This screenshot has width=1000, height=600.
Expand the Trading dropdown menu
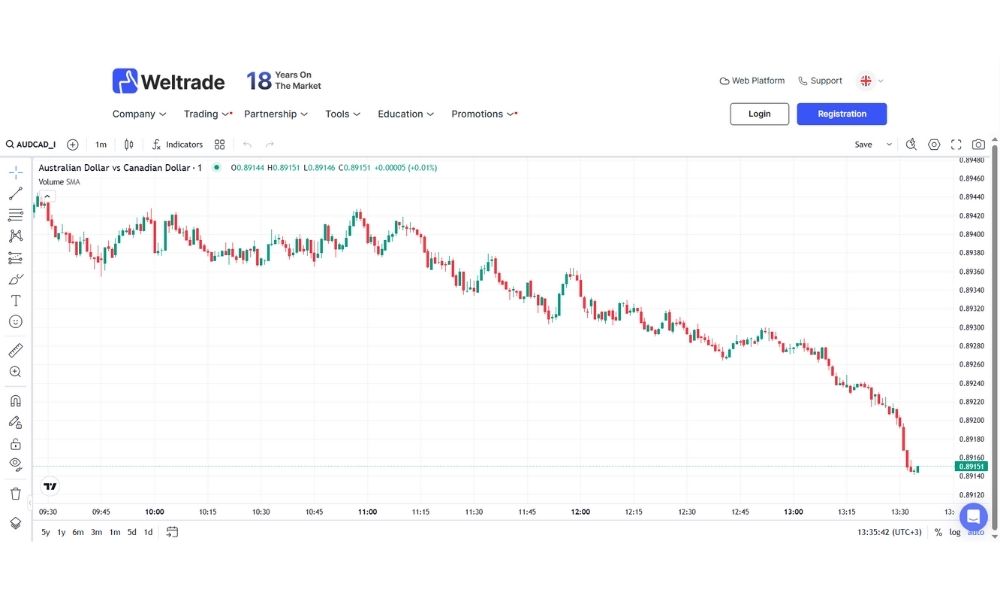(207, 114)
